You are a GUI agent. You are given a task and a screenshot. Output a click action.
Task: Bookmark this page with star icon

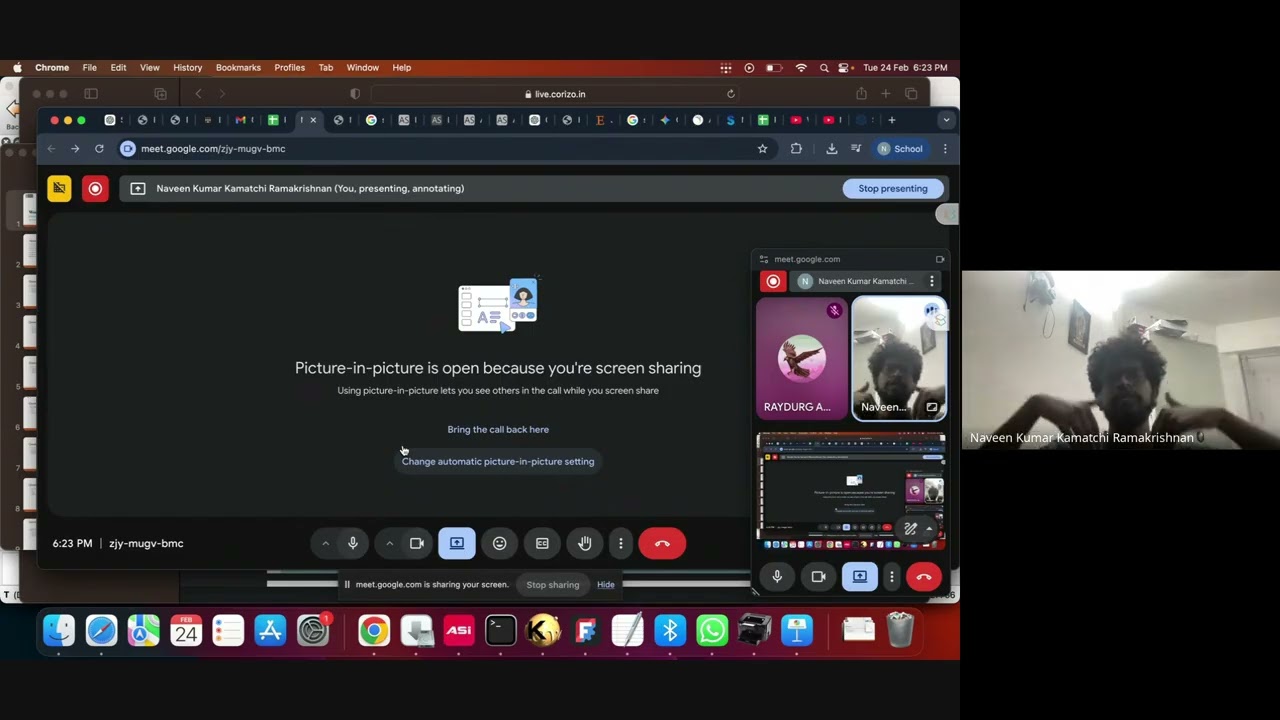[762, 148]
